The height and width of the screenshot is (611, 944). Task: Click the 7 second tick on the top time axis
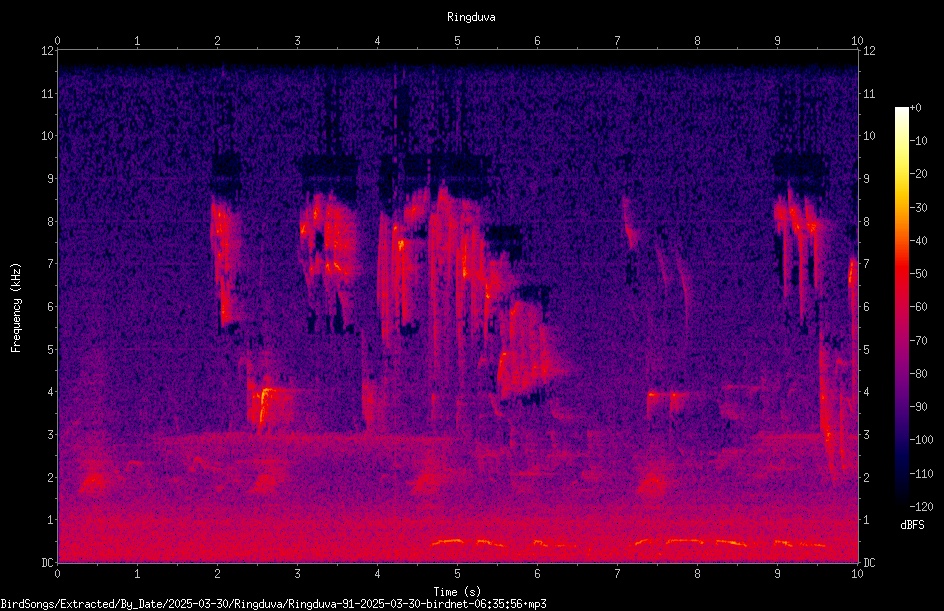617,41
